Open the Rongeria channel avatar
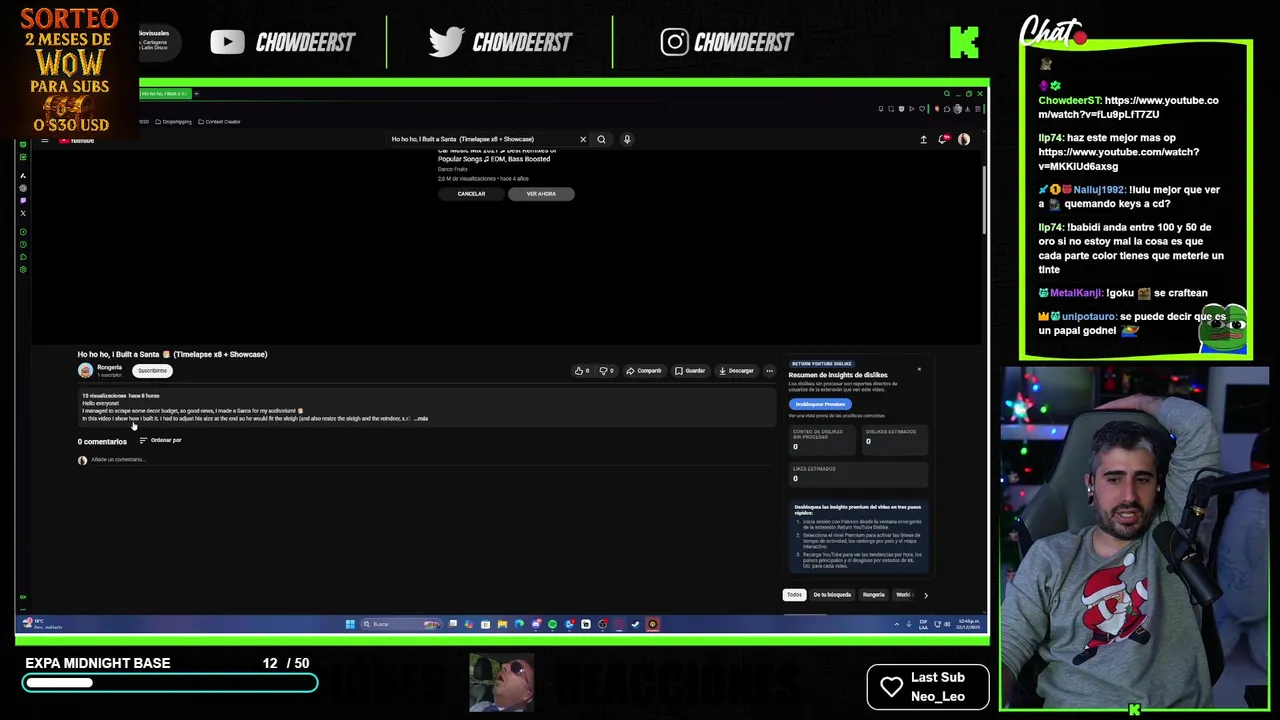This screenshot has width=1280, height=720. point(85,371)
